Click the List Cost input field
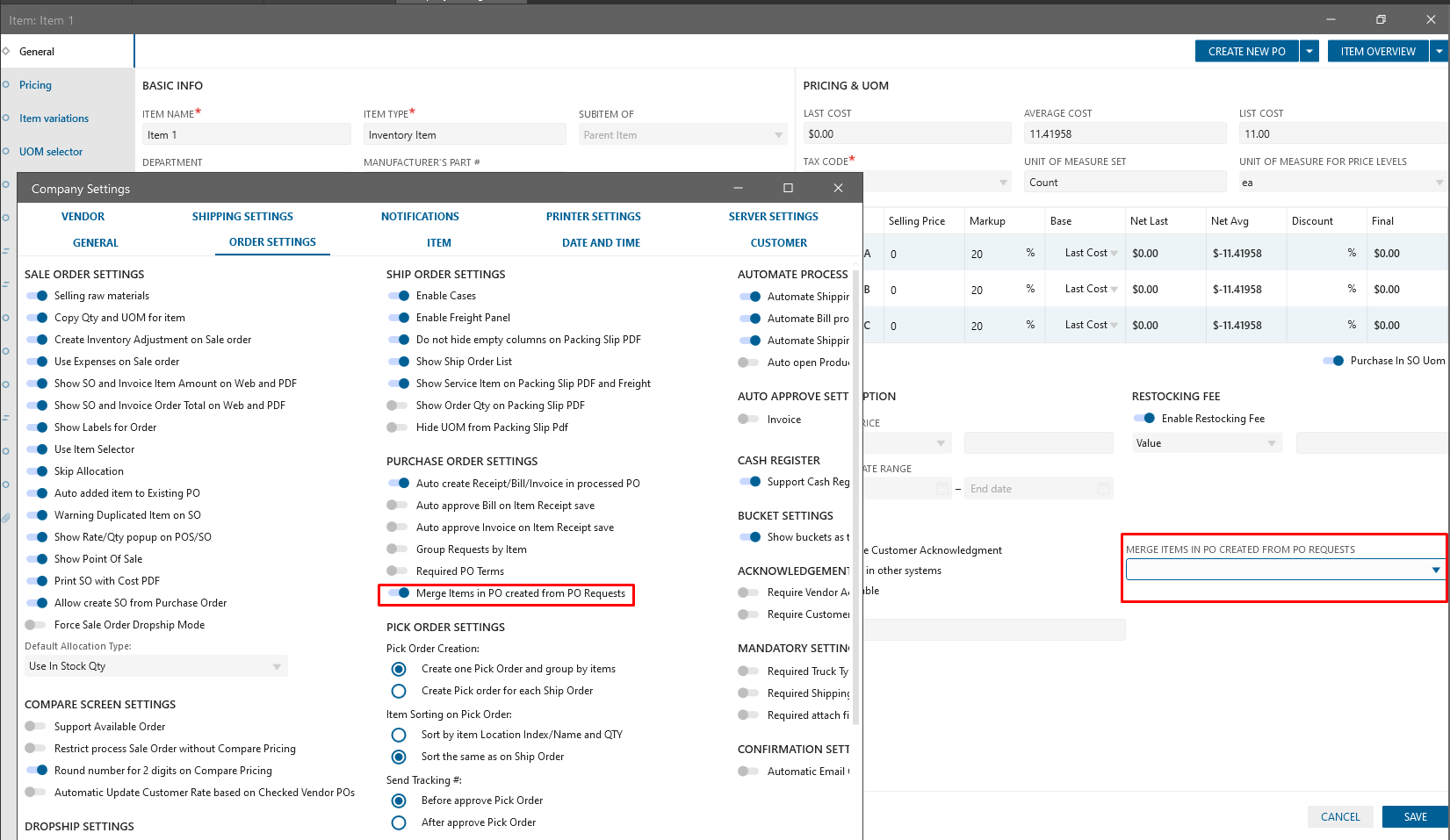Screen dimensions: 1450x840 pos(1341,134)
